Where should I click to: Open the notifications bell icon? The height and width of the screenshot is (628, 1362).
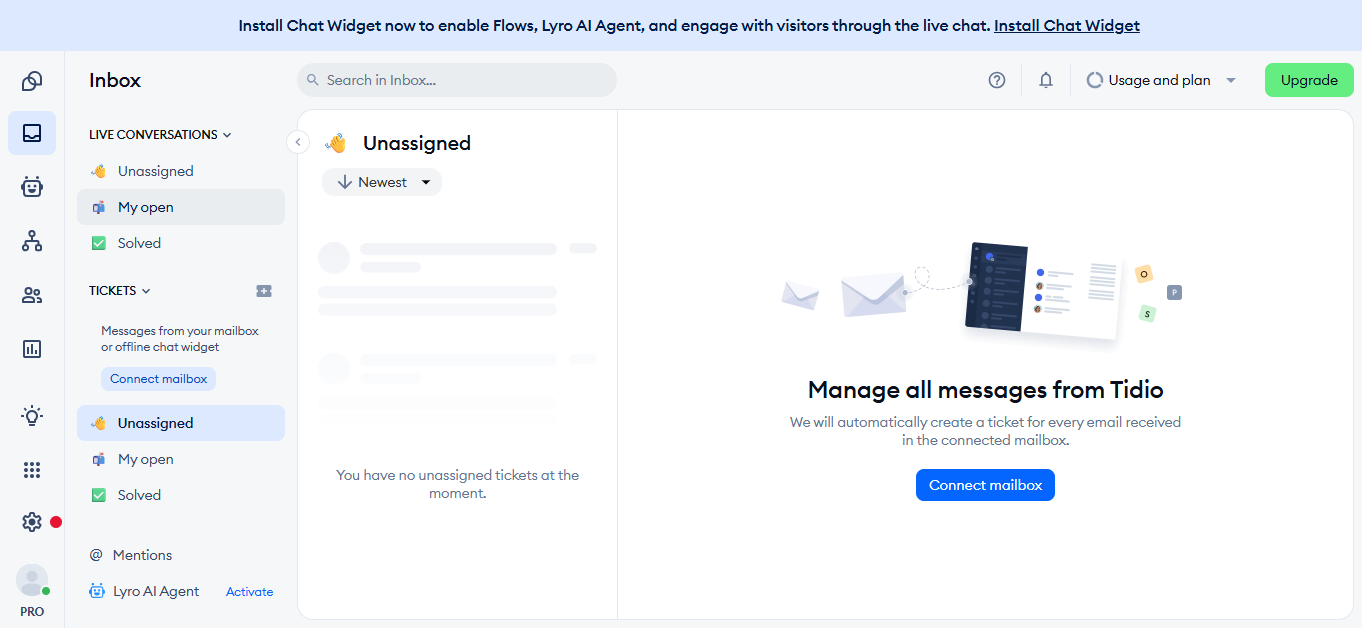tap(1045, 80)
